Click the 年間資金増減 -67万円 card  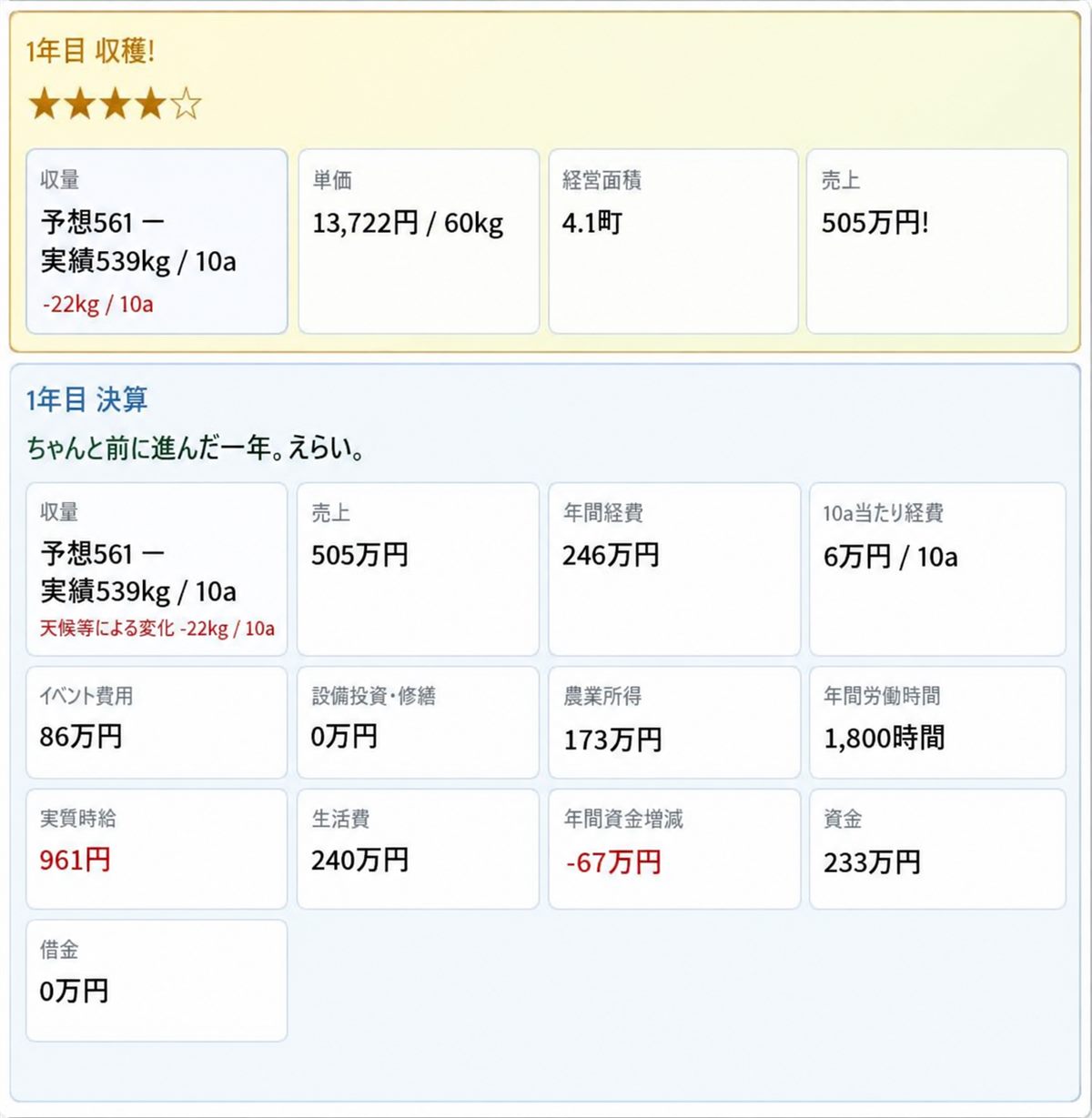[x=674, y=849]
